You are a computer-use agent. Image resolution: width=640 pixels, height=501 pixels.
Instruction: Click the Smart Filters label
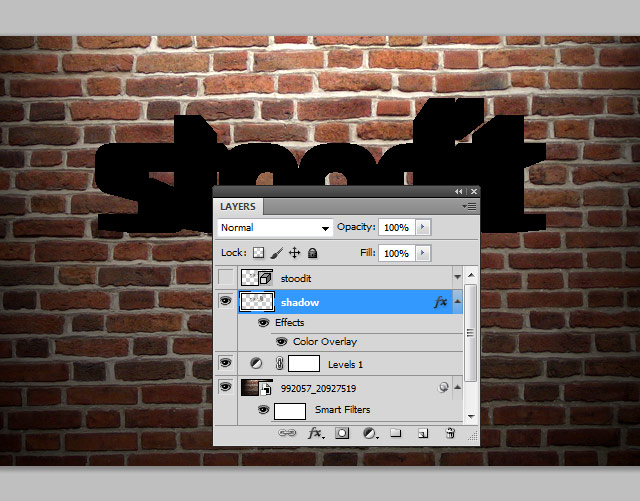pos(342,410)
